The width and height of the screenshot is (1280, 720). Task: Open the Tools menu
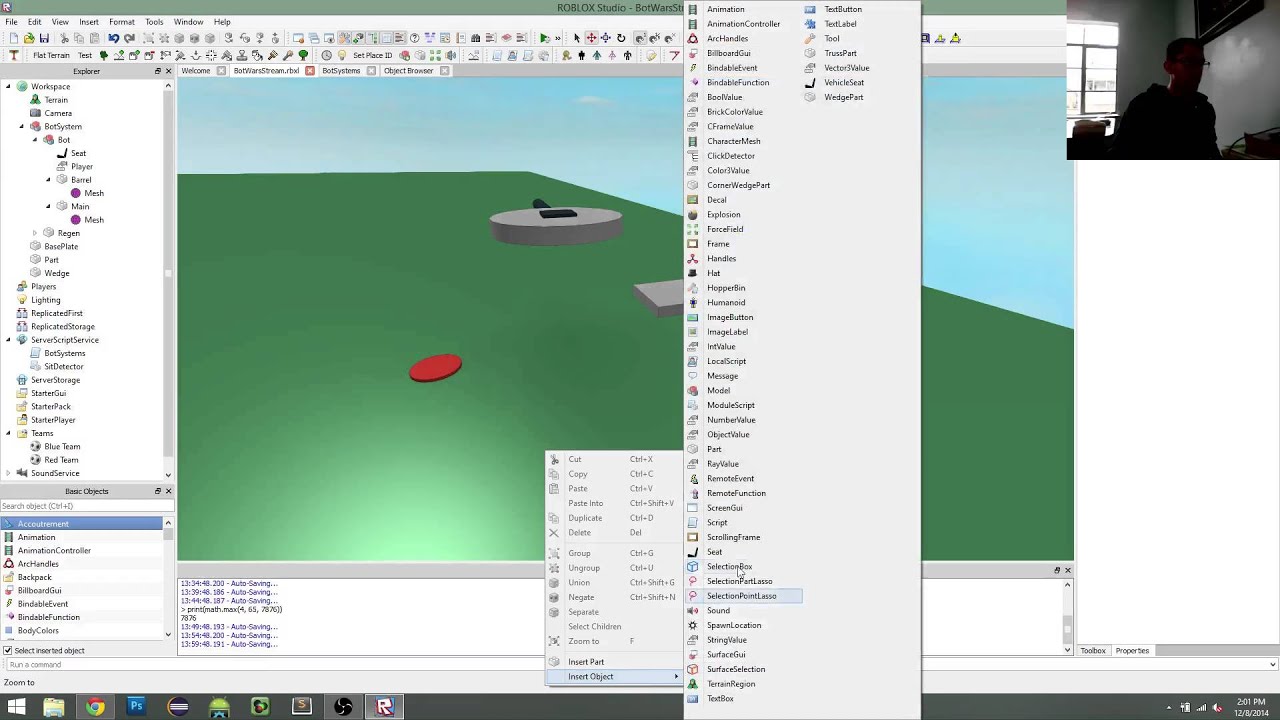pyautogui.click(x=154, y=21)
